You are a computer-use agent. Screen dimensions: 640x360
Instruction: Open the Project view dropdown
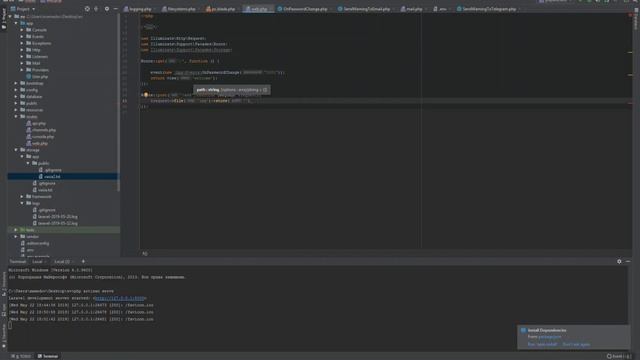coord(23,9)
